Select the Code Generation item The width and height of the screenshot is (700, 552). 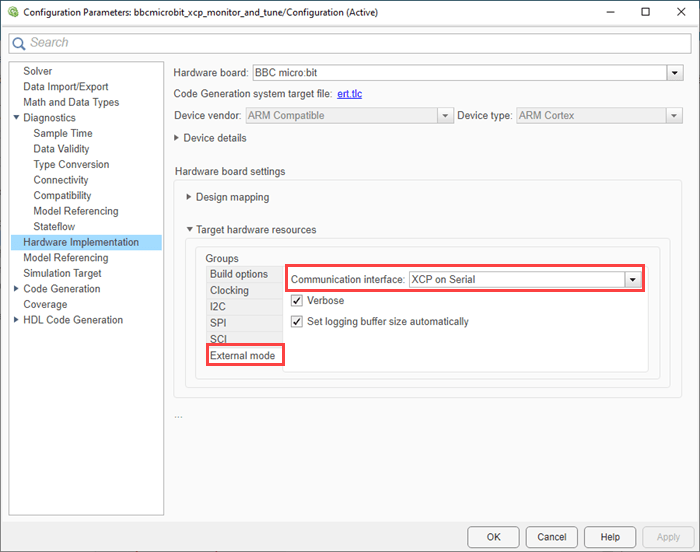click(x=62, y=289)
